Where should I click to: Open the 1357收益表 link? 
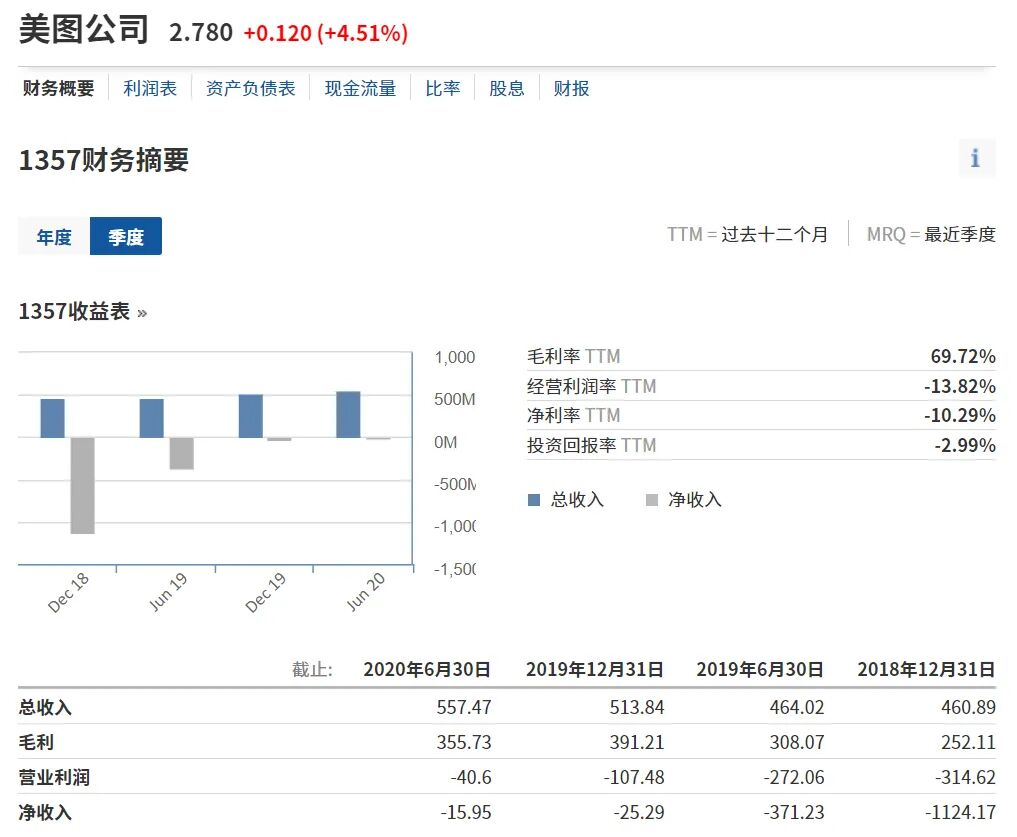coord(74,311)
